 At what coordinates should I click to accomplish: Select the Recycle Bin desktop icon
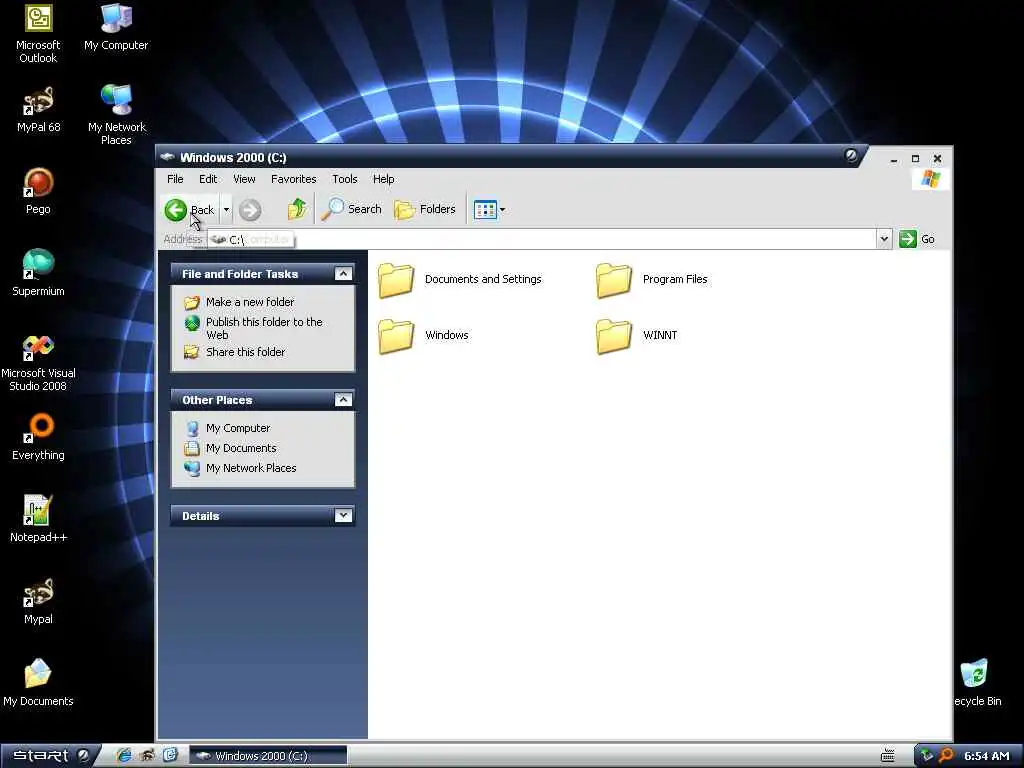[x=975, y=683]
